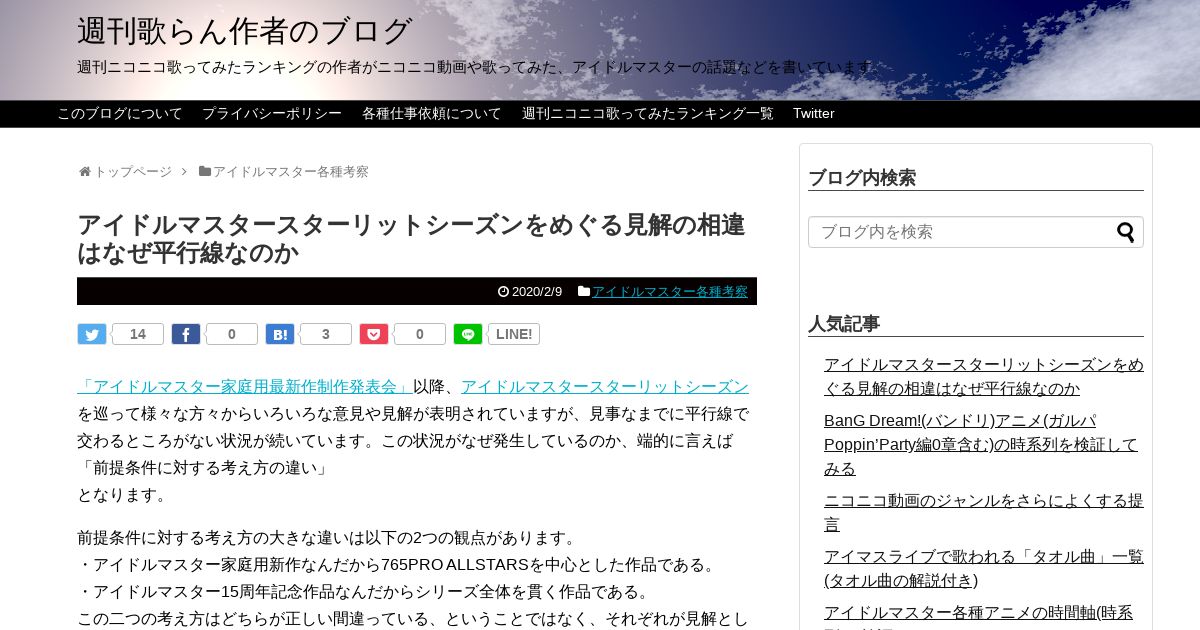Viewport: 1200px width, 630px height.
Task: Click the ブログ内検索 sidebar heading
Action: (862, 178)
